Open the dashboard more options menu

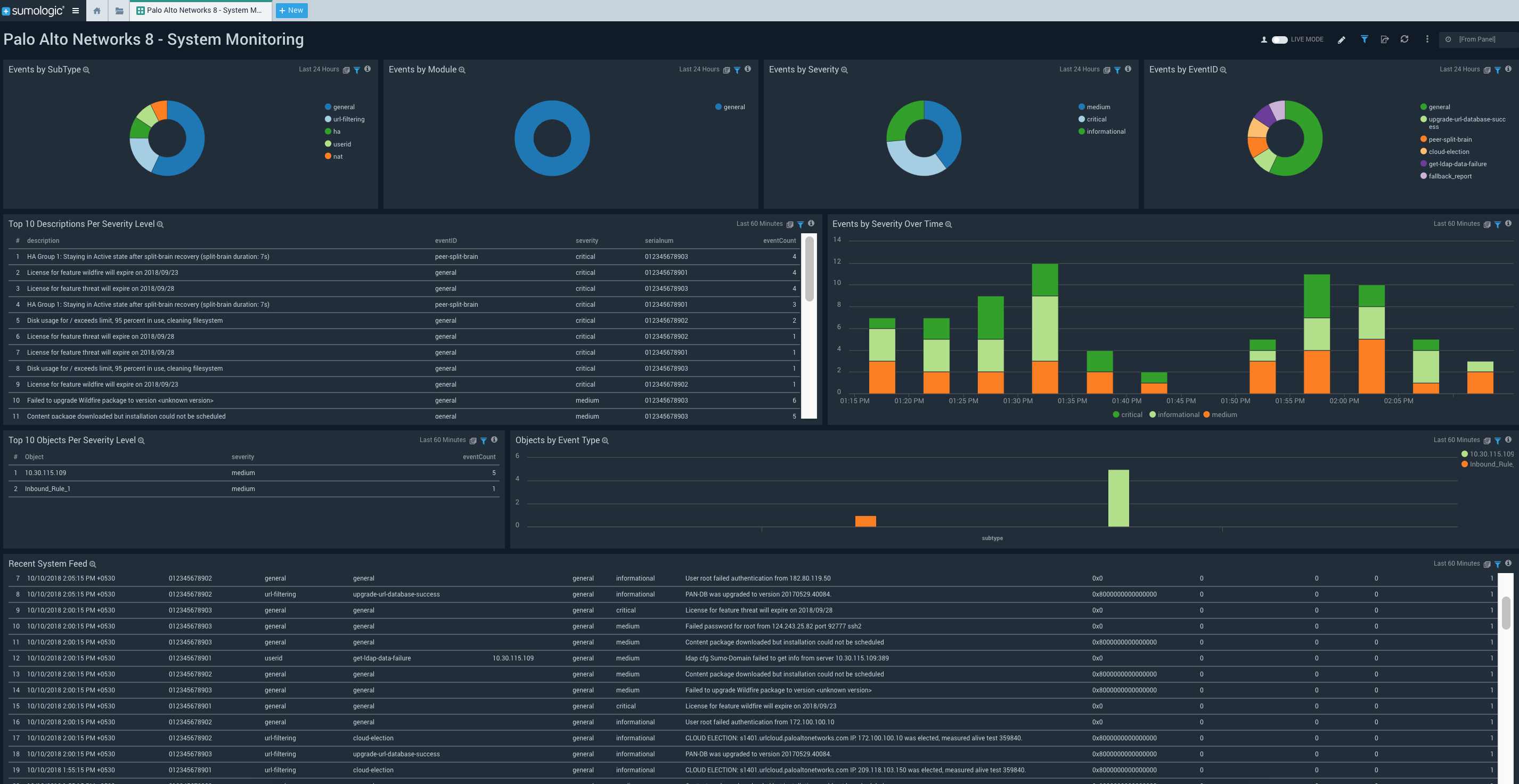(1427, 39)
